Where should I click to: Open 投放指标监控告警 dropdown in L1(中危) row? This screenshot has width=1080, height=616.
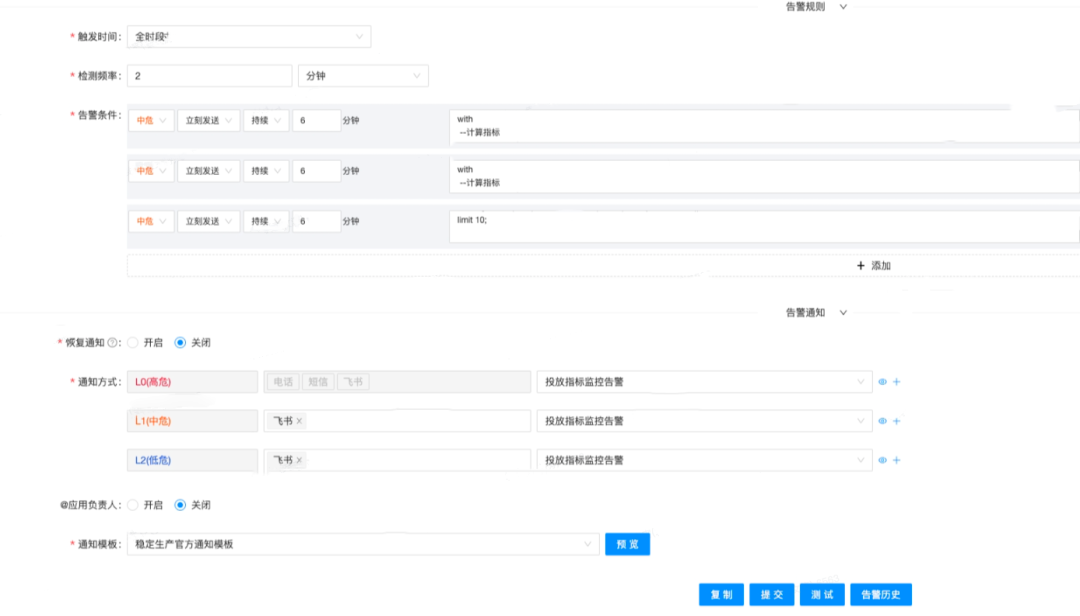[703, 421]
